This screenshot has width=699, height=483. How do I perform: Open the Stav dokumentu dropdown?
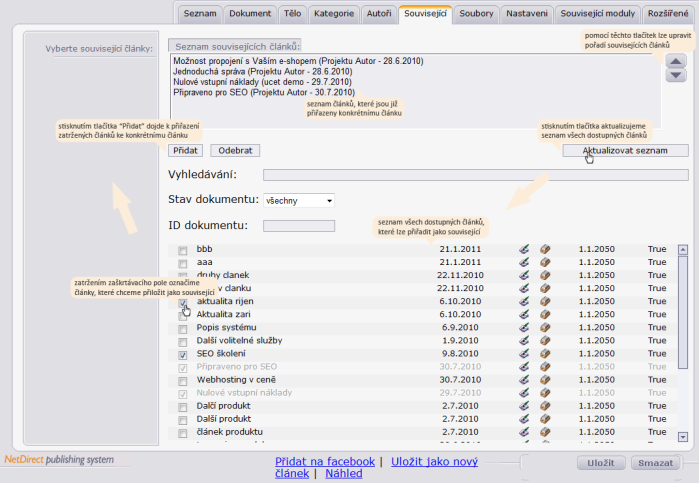pyautogui.click(x=300, y=200)
